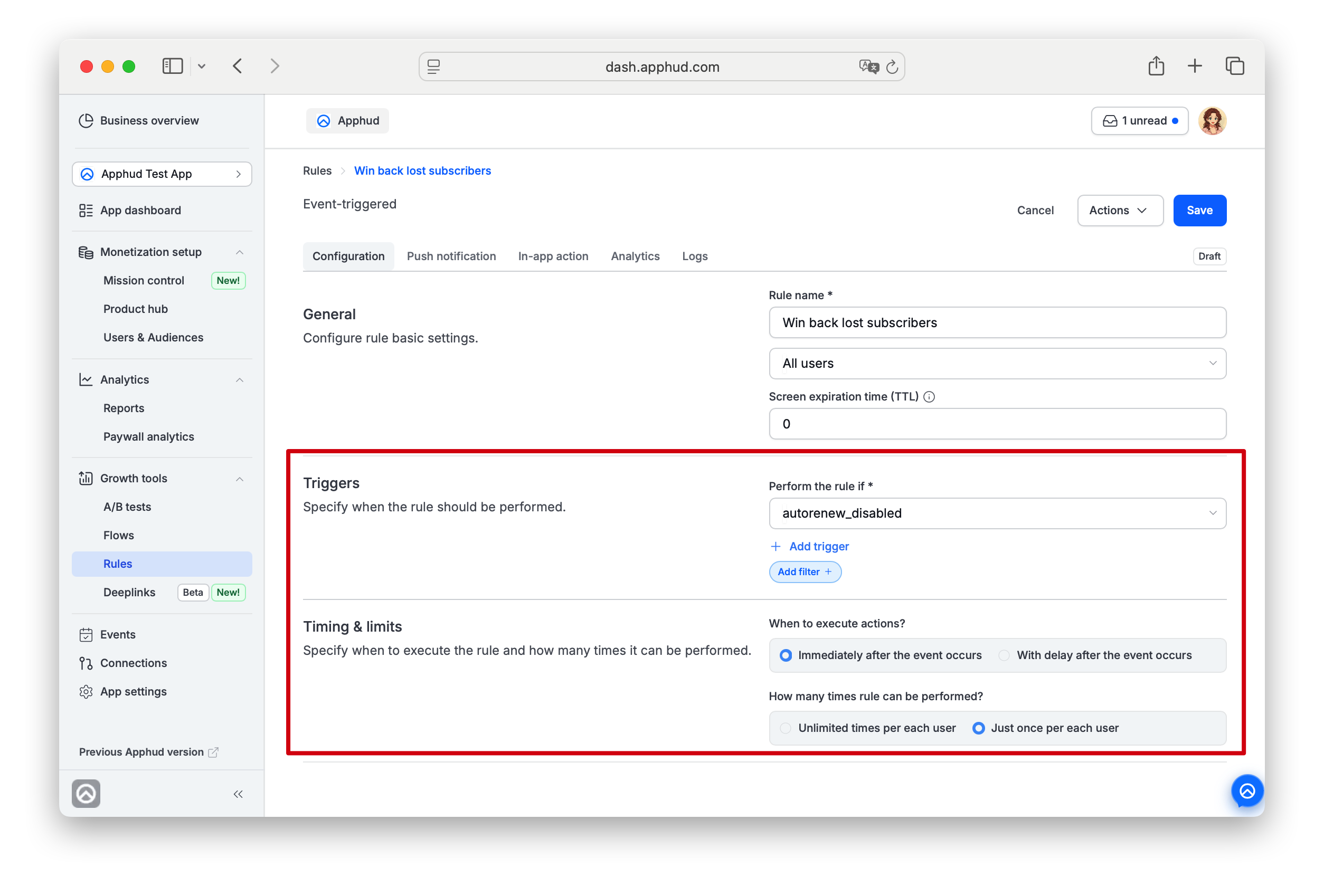The image size is (1324, 896).
Task: Open the blue Apphud chat widget
Action: click(1247, 791)
